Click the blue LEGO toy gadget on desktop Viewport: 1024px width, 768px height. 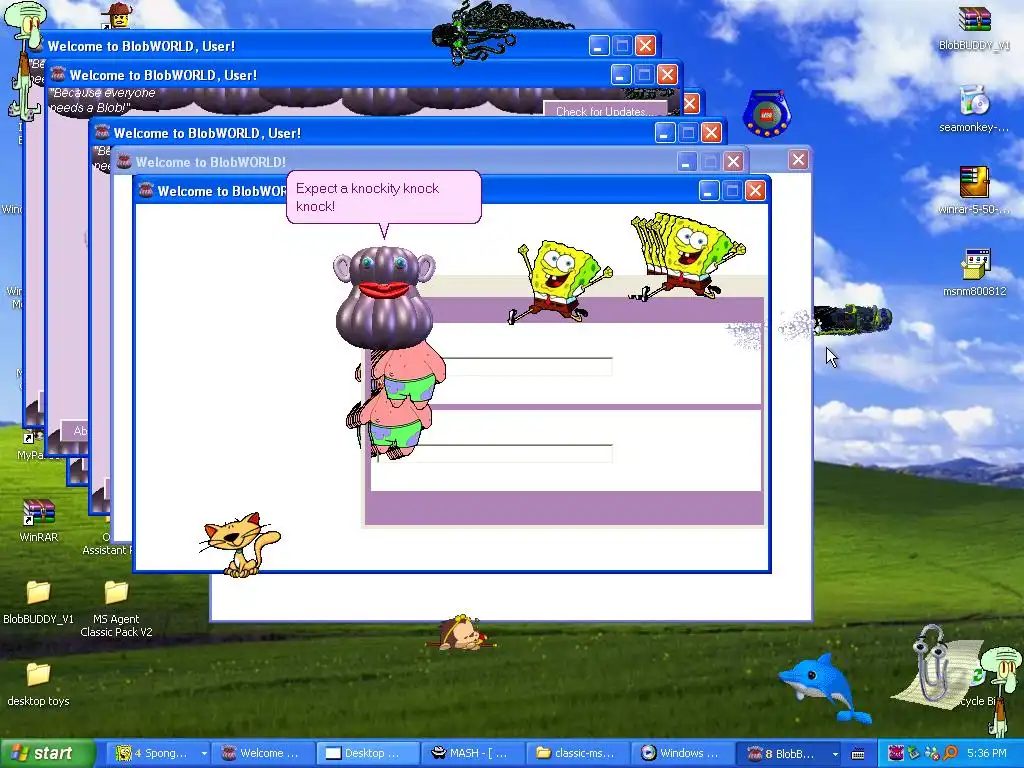pos(767,114)
